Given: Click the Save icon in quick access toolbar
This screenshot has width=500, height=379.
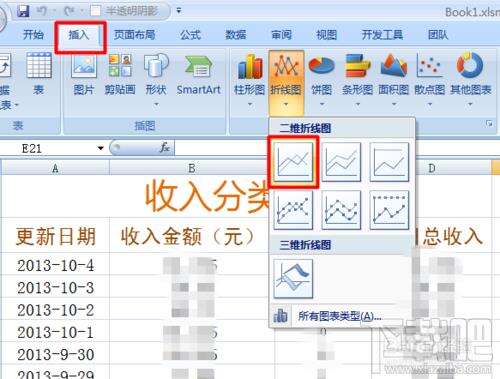Looking at the screenshot, I should click(x=23, y=11).
